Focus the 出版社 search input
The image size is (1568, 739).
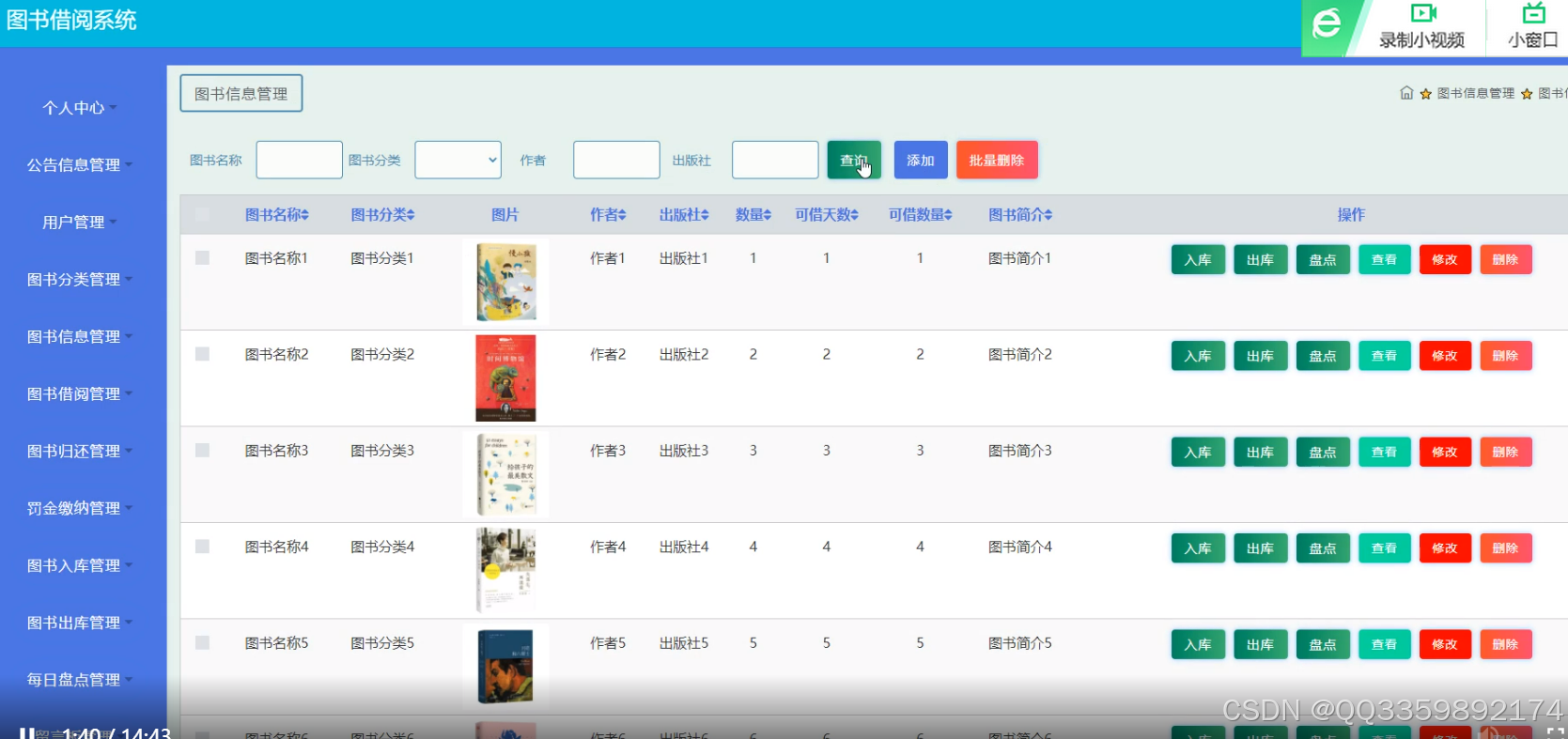[x=775, y=160]
